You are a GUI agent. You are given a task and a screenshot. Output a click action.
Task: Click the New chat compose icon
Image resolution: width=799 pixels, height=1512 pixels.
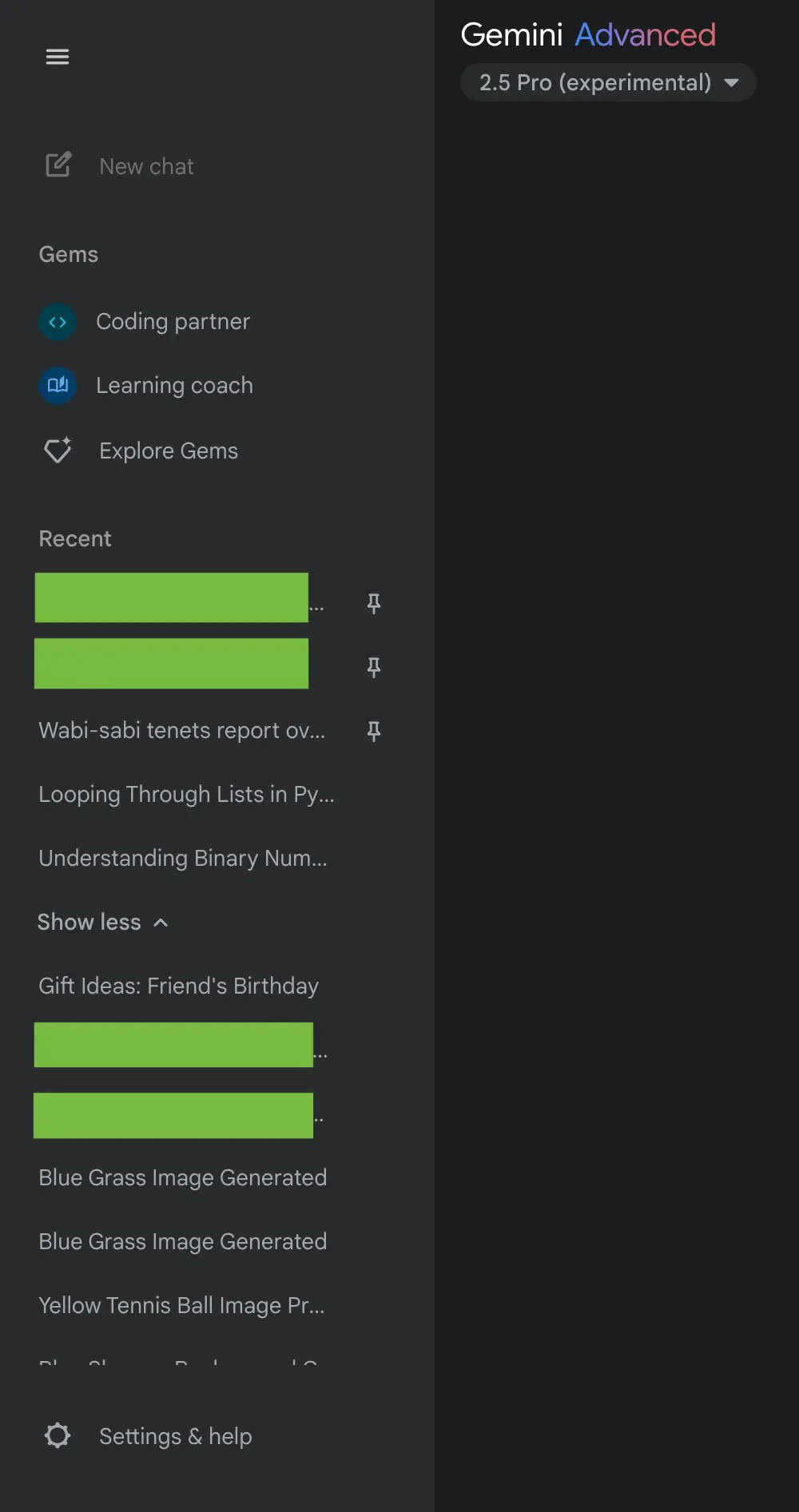pyautogui.click(x=58, y=165)
